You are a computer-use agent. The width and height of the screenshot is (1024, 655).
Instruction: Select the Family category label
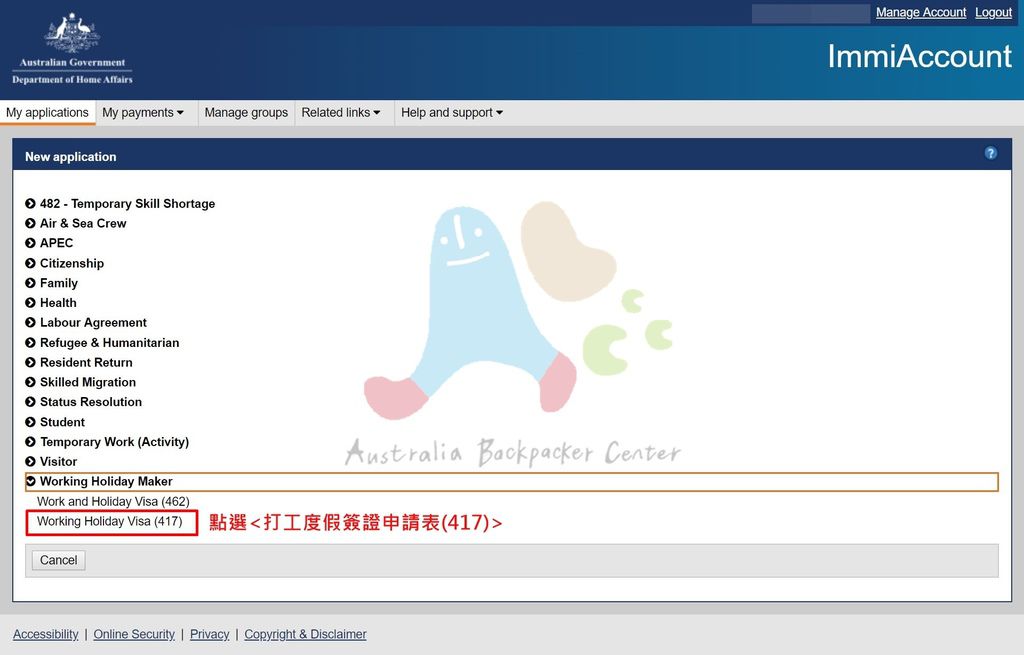tap(59, 283)
